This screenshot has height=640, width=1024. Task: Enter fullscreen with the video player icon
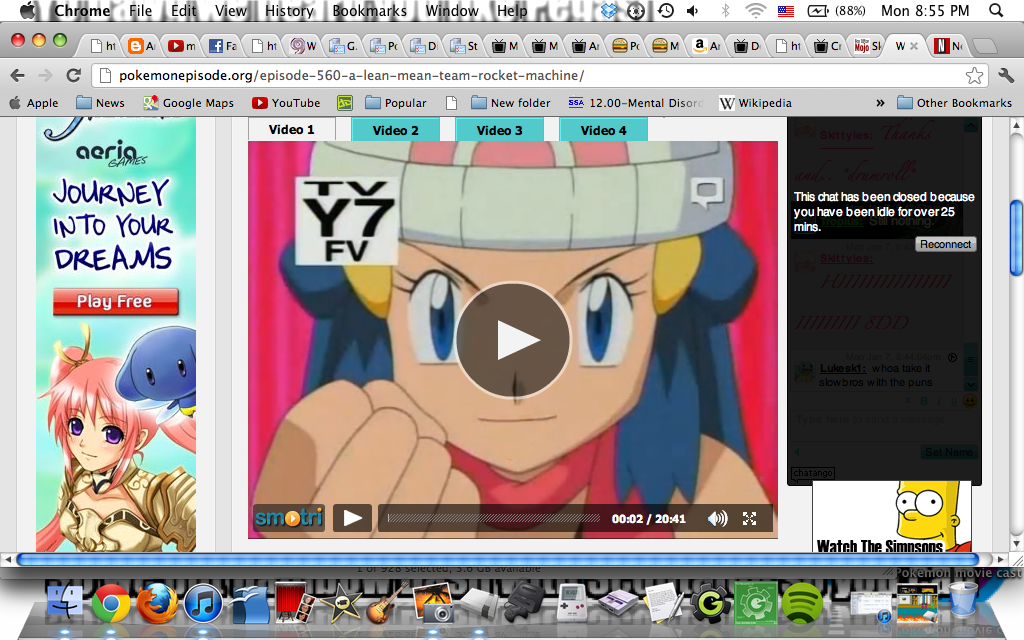(749, 518)
